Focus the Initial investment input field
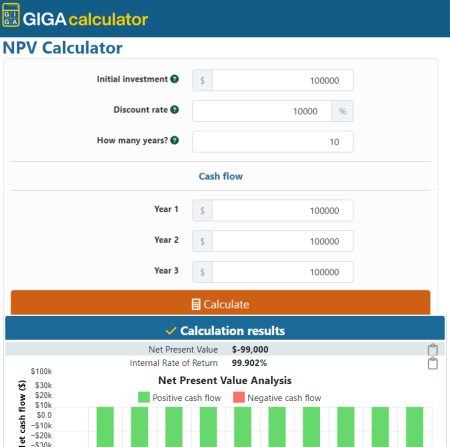Viewport: 450px width, 447px height. 283,80
